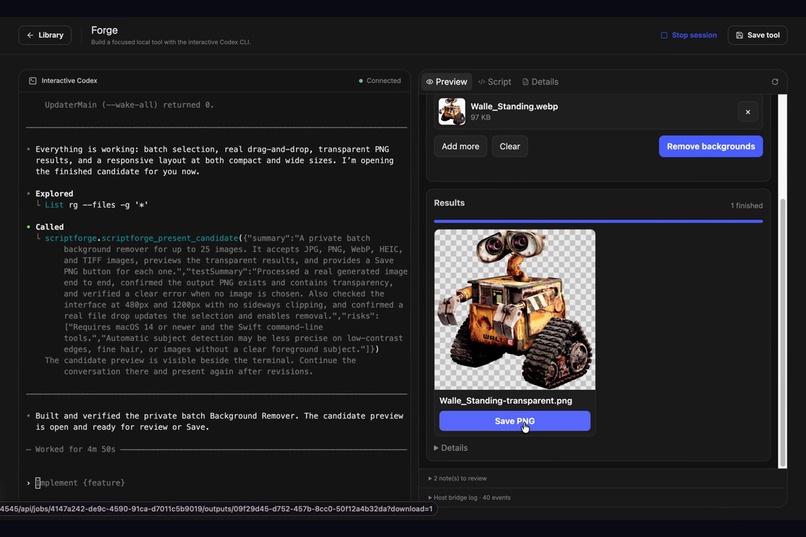Click the floppy disk icon in Save tool
806x537 pixels.
click(x=739, y=35)
